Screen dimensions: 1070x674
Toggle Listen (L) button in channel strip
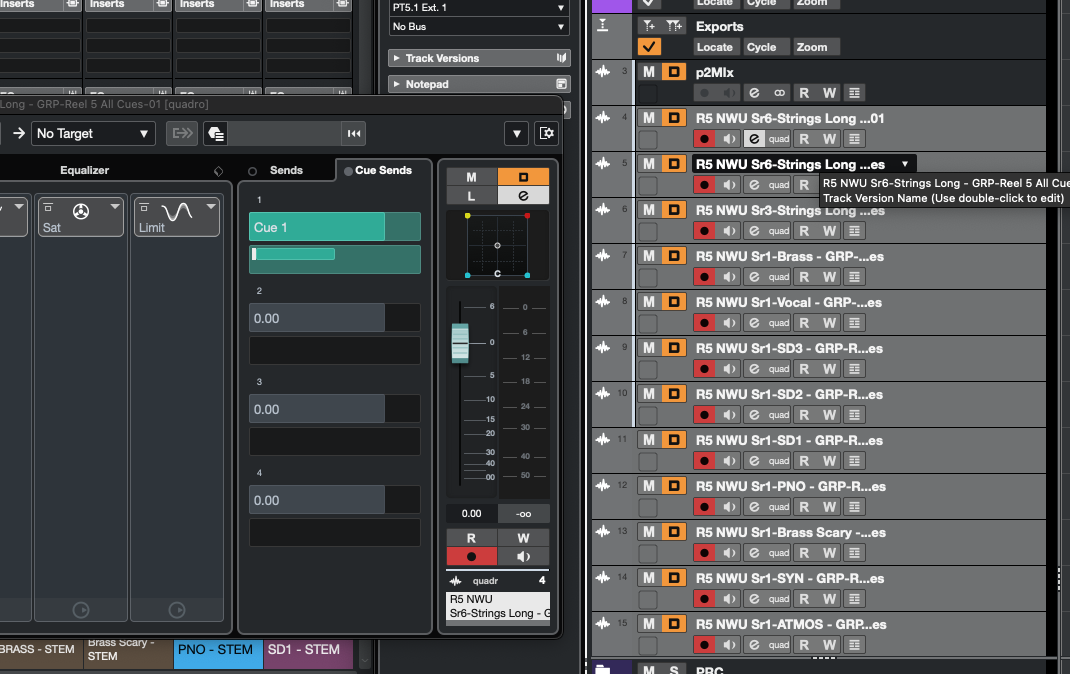click(x=472, y=196)
